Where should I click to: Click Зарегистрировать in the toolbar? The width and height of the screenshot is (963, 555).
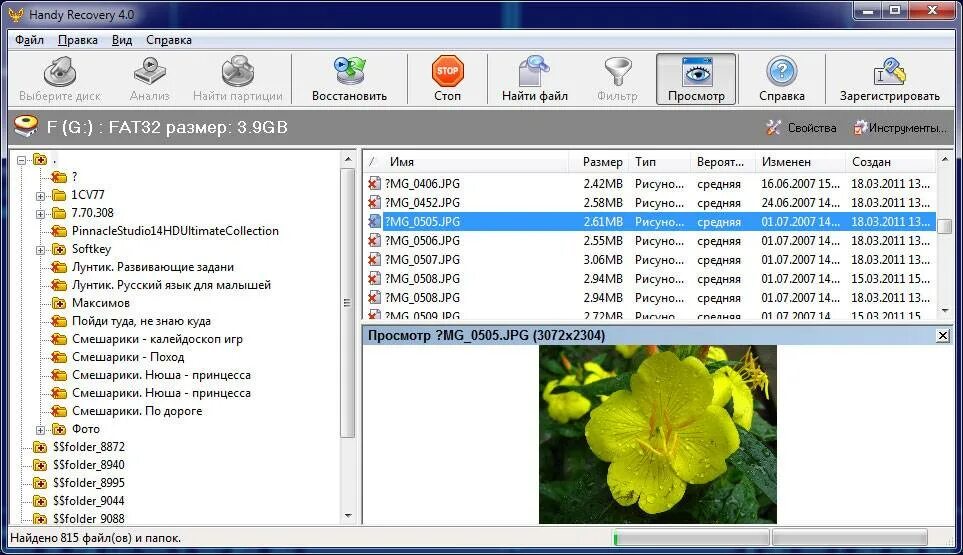[x=889, y=79]
